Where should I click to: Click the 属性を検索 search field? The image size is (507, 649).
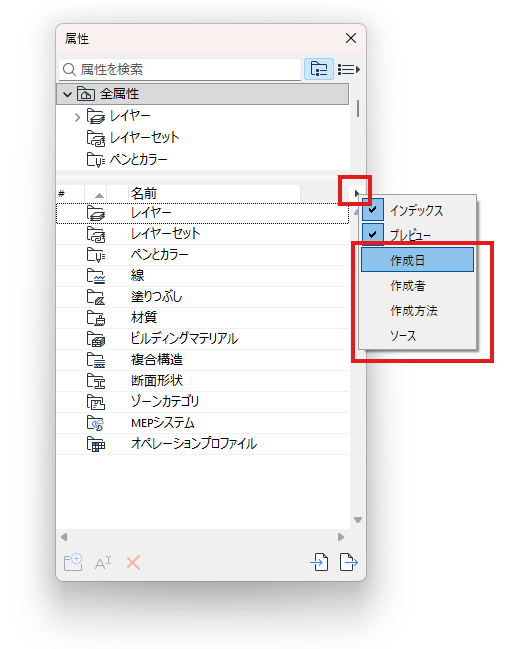[180, 69]
